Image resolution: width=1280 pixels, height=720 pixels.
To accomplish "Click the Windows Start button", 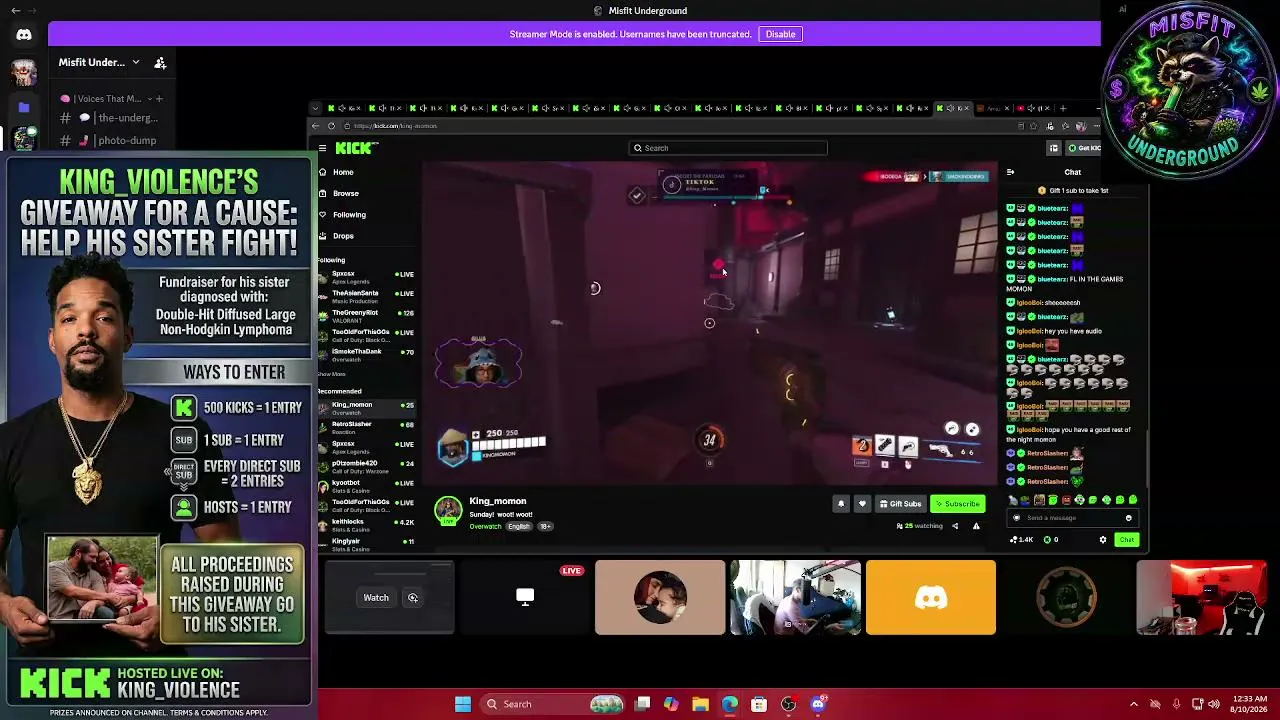I will (463, 704).
